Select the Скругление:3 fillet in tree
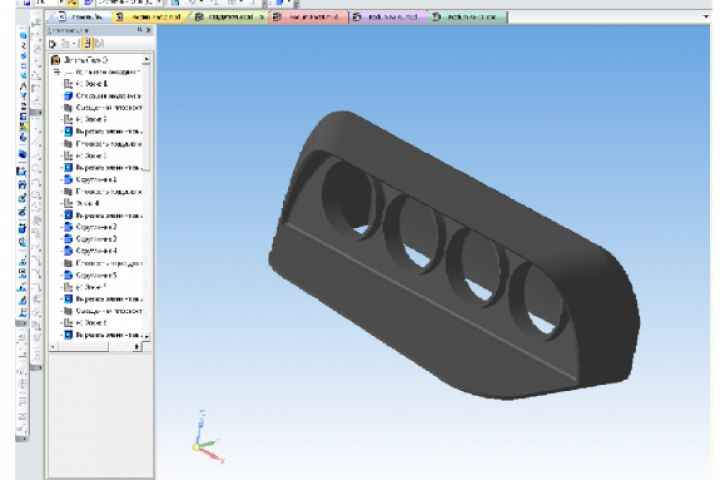 point(90,239)
